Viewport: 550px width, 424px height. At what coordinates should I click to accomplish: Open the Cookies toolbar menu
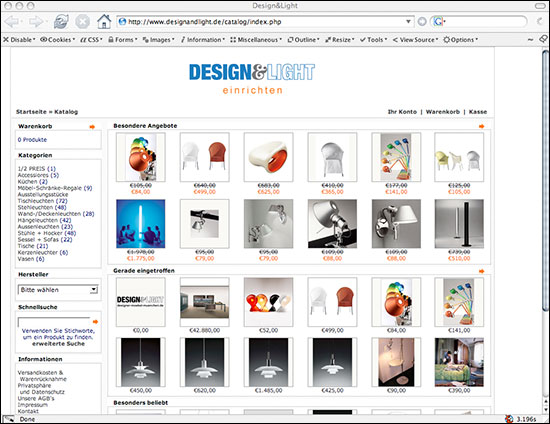pyautogui.click(x=58, y=40)
